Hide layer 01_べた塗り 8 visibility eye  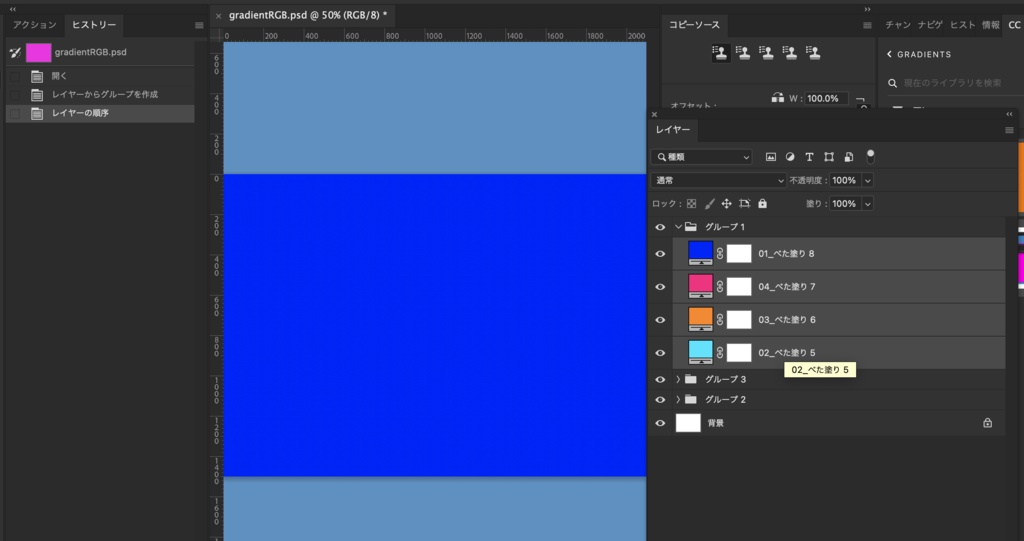pyautogui.click(x=660, y=254)
